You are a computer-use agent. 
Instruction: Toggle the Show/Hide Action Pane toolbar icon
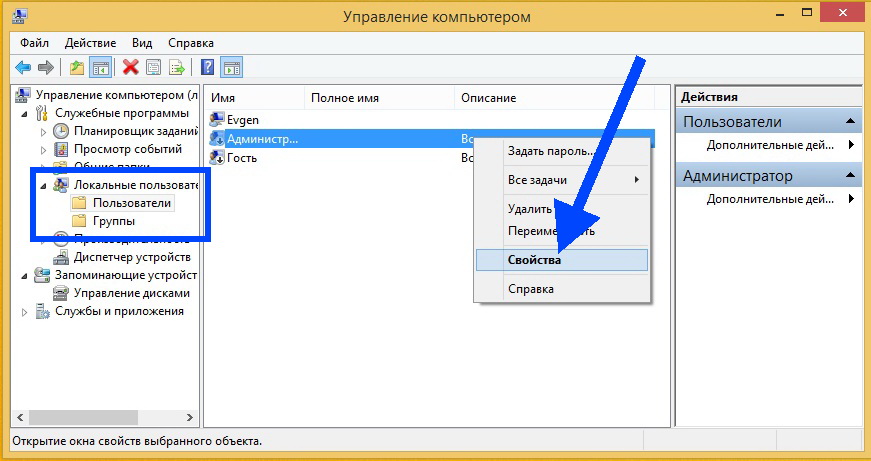232,68
